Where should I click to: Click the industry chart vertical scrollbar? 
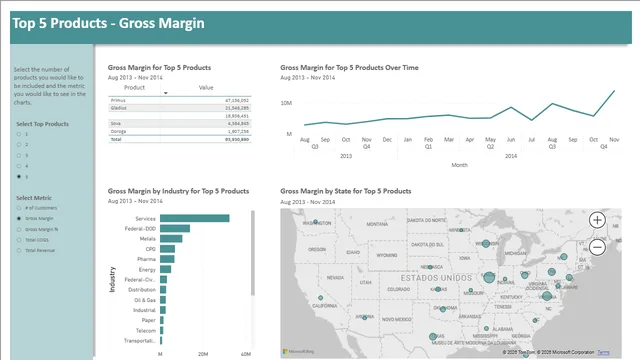(253, 253)
